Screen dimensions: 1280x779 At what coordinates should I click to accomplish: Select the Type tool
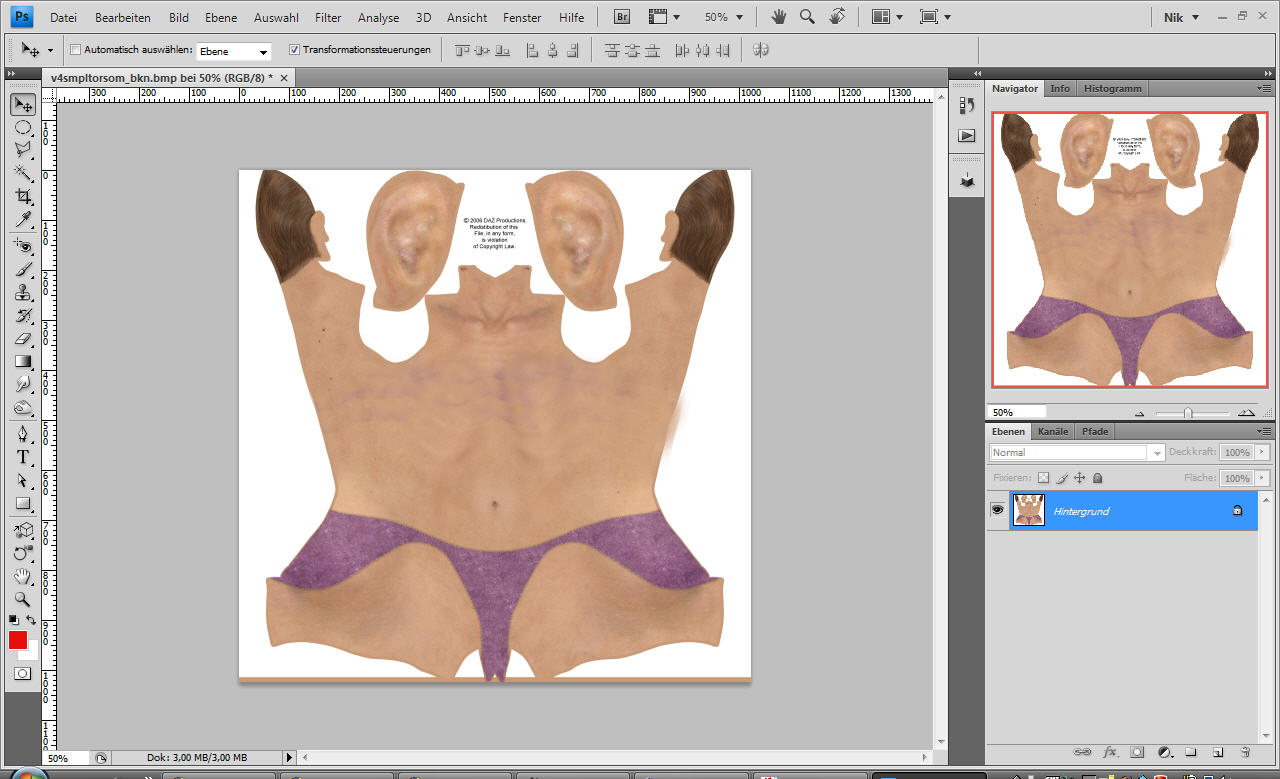(22, 457)
